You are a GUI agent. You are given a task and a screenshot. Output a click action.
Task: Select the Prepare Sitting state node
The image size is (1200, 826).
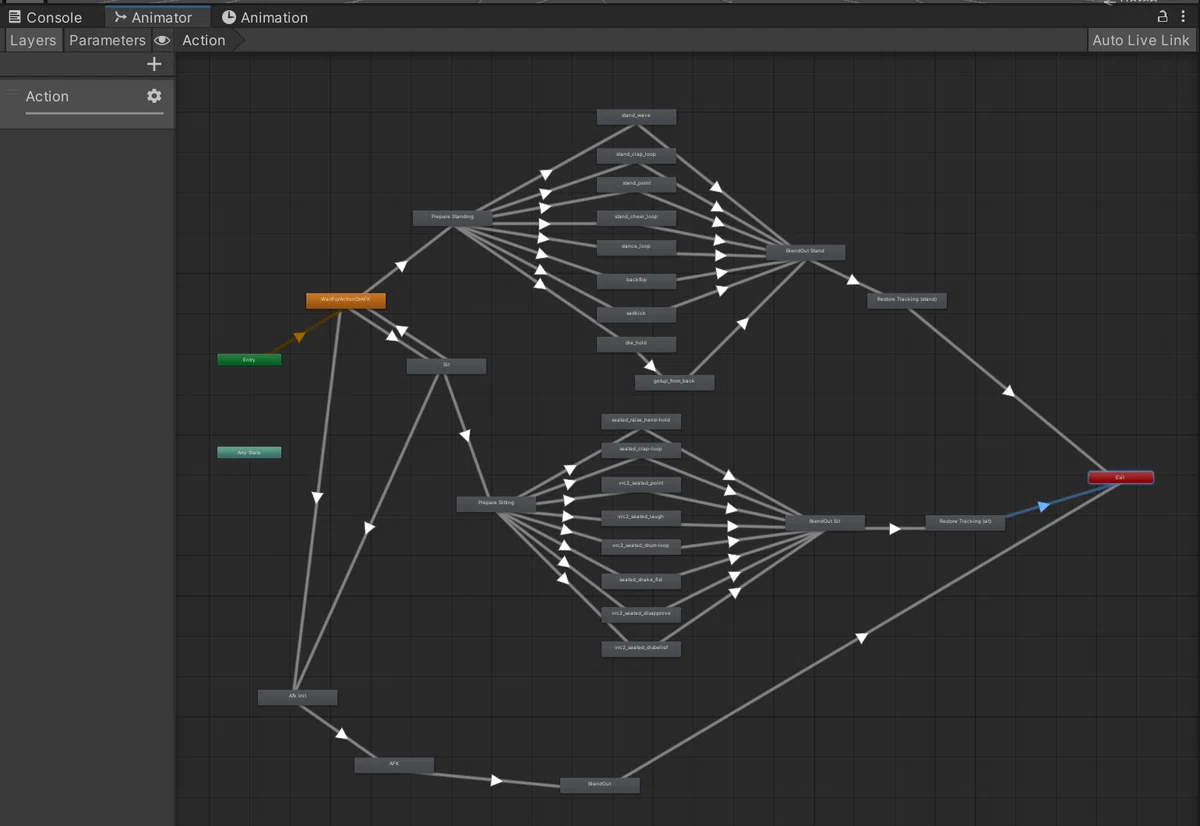pyautogui.click(x=496, y=503)
